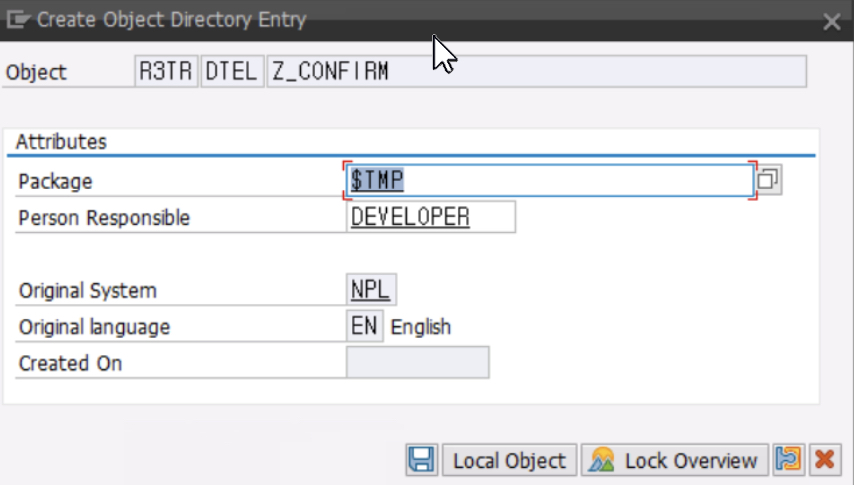Click the Package input field

[x=550, y=180]
